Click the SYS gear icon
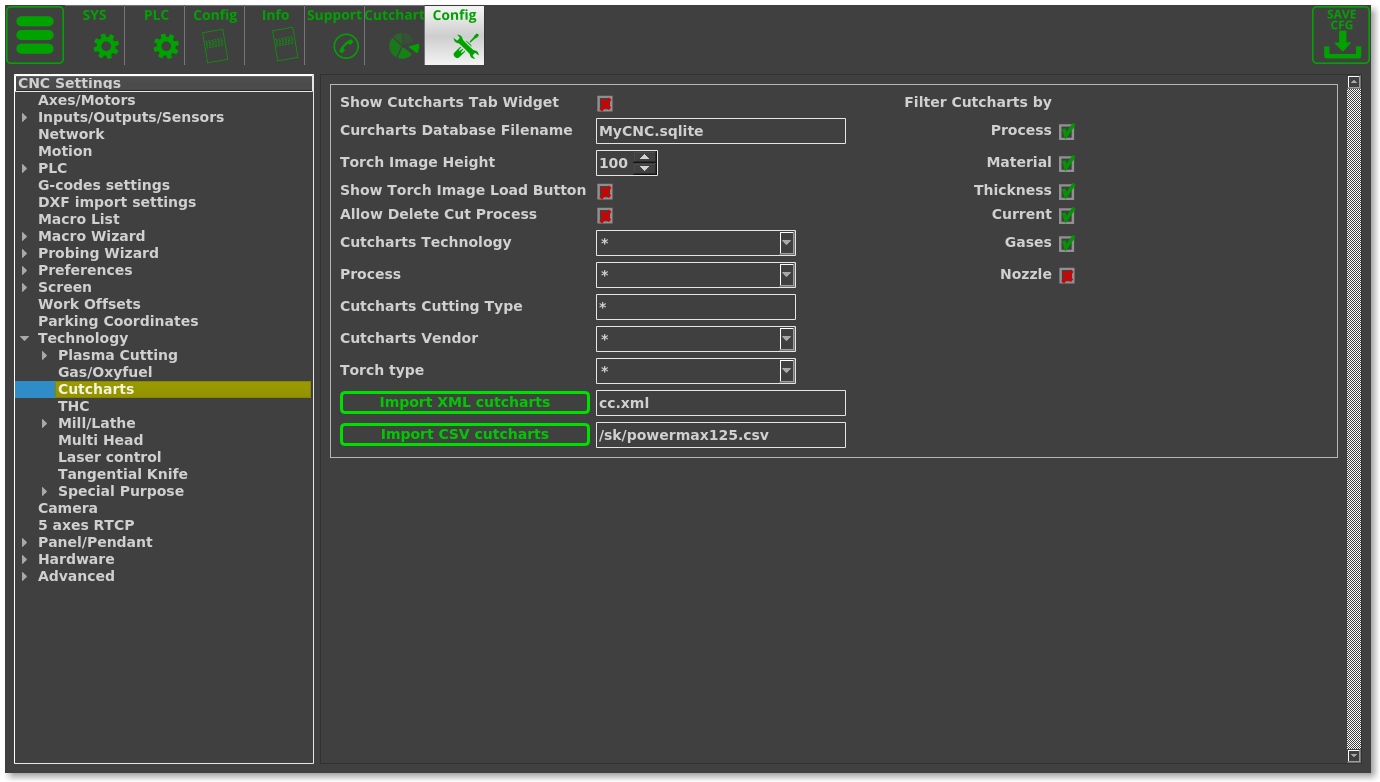 [105, 46]
